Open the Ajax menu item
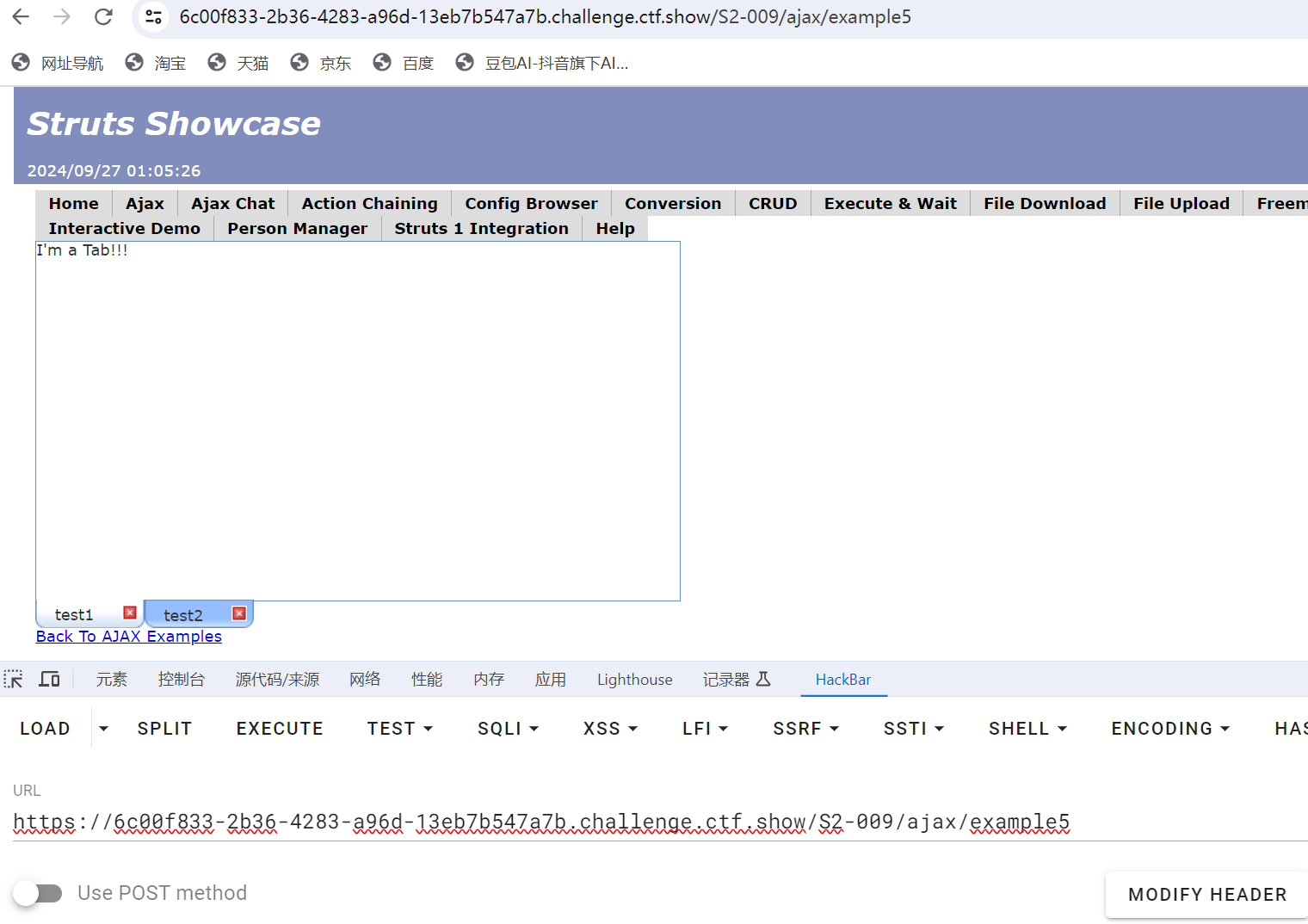The height and width of the screenshot is (924, 1308). (145, 204)
